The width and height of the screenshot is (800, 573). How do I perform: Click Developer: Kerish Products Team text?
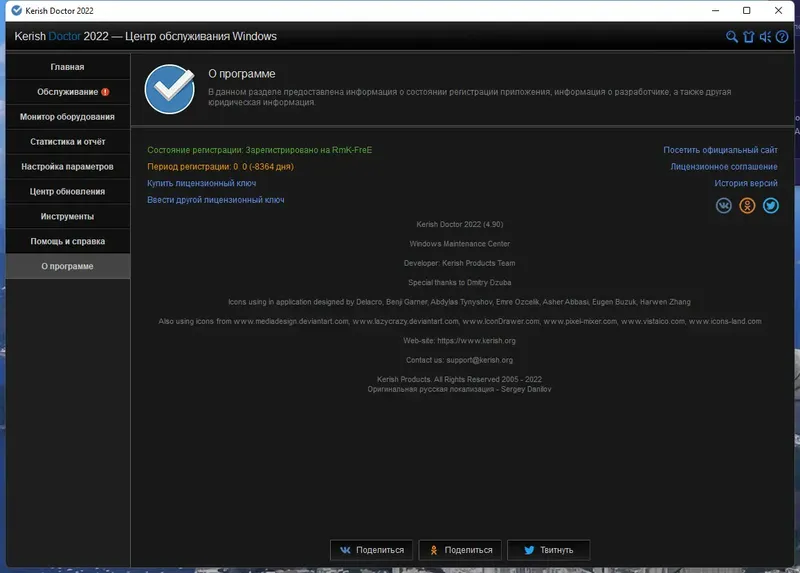459,263
